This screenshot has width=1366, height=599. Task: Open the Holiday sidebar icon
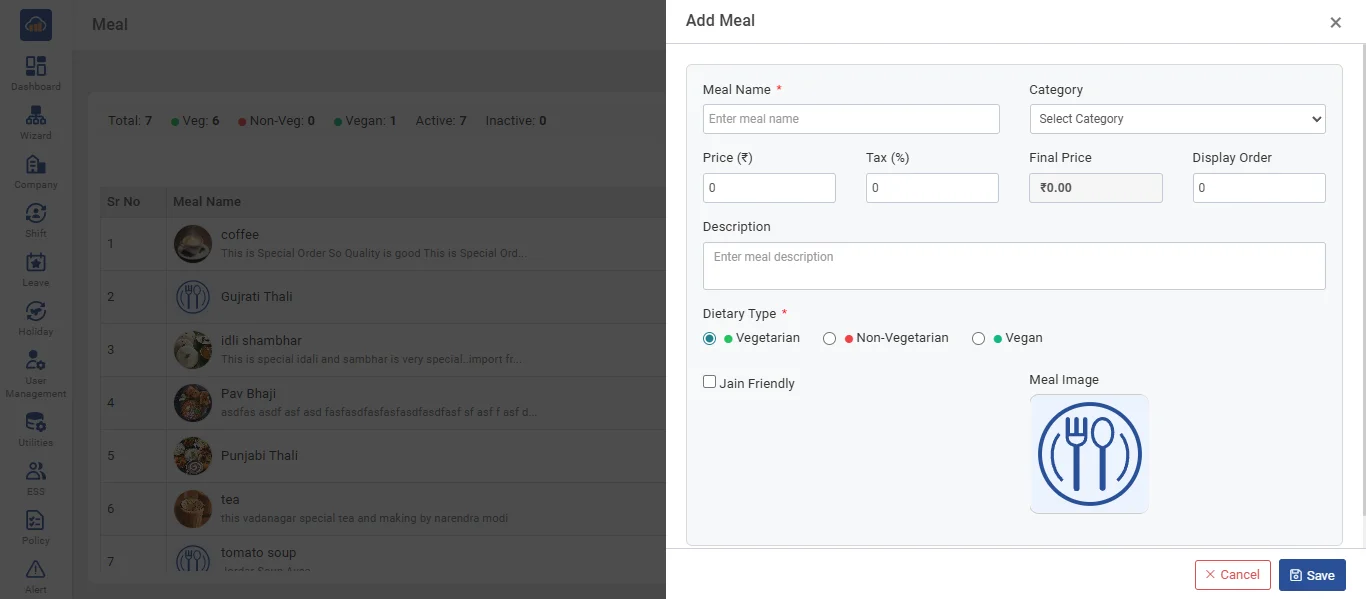coord(36,311)
